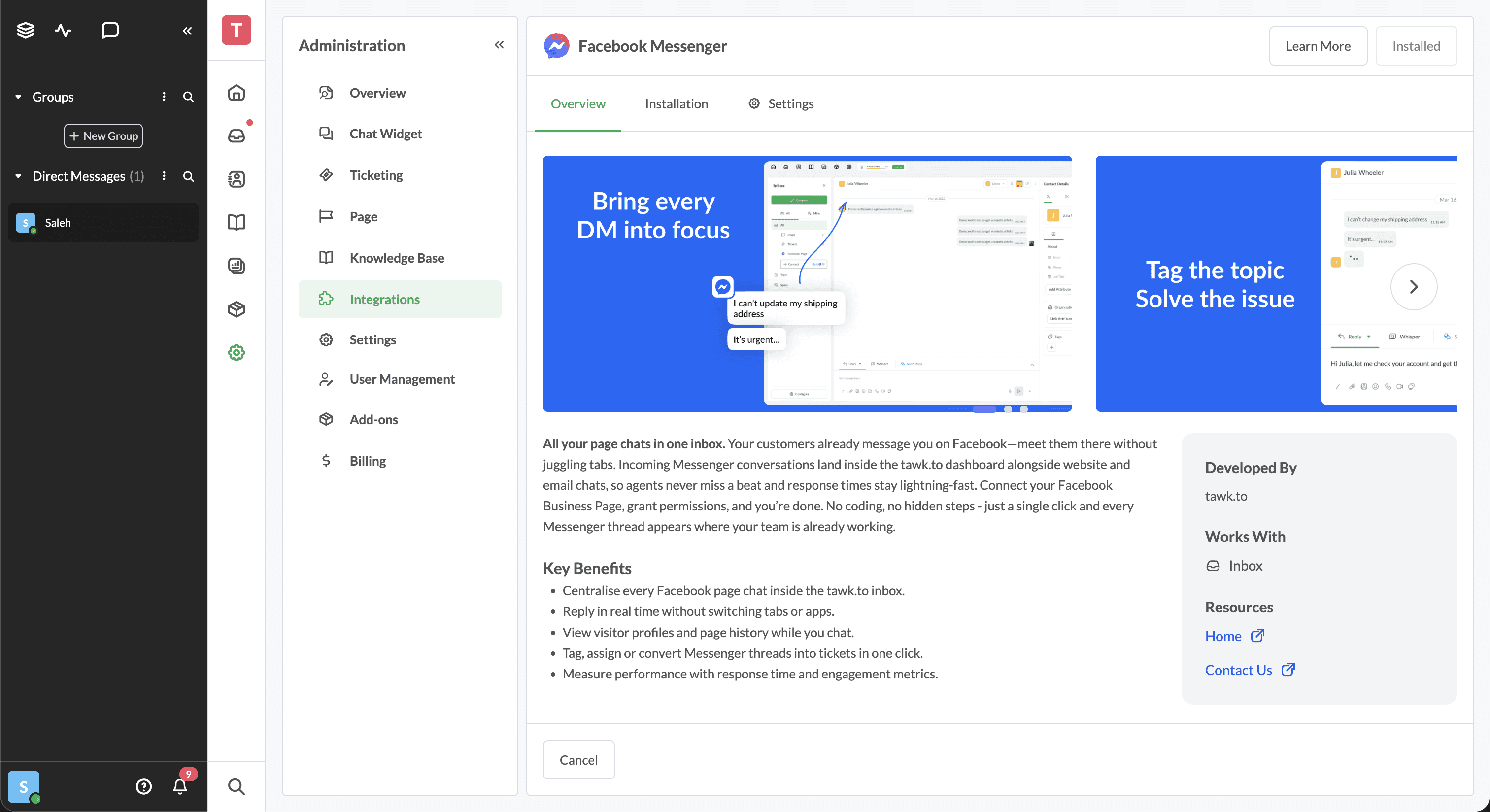The height and width of the screenshot is (812, 1490).
Task: Advance carousel with next arrow button
Action: (x=1413, y=287)
